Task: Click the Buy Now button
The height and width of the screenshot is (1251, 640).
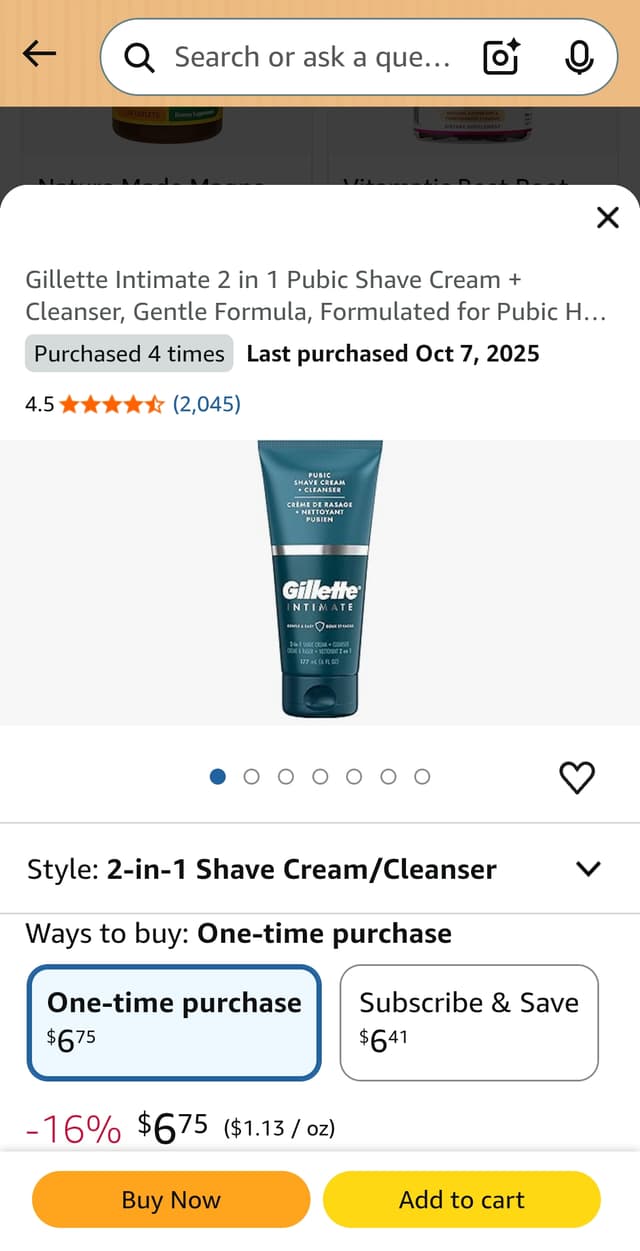Action: (x=171, y=1199)
